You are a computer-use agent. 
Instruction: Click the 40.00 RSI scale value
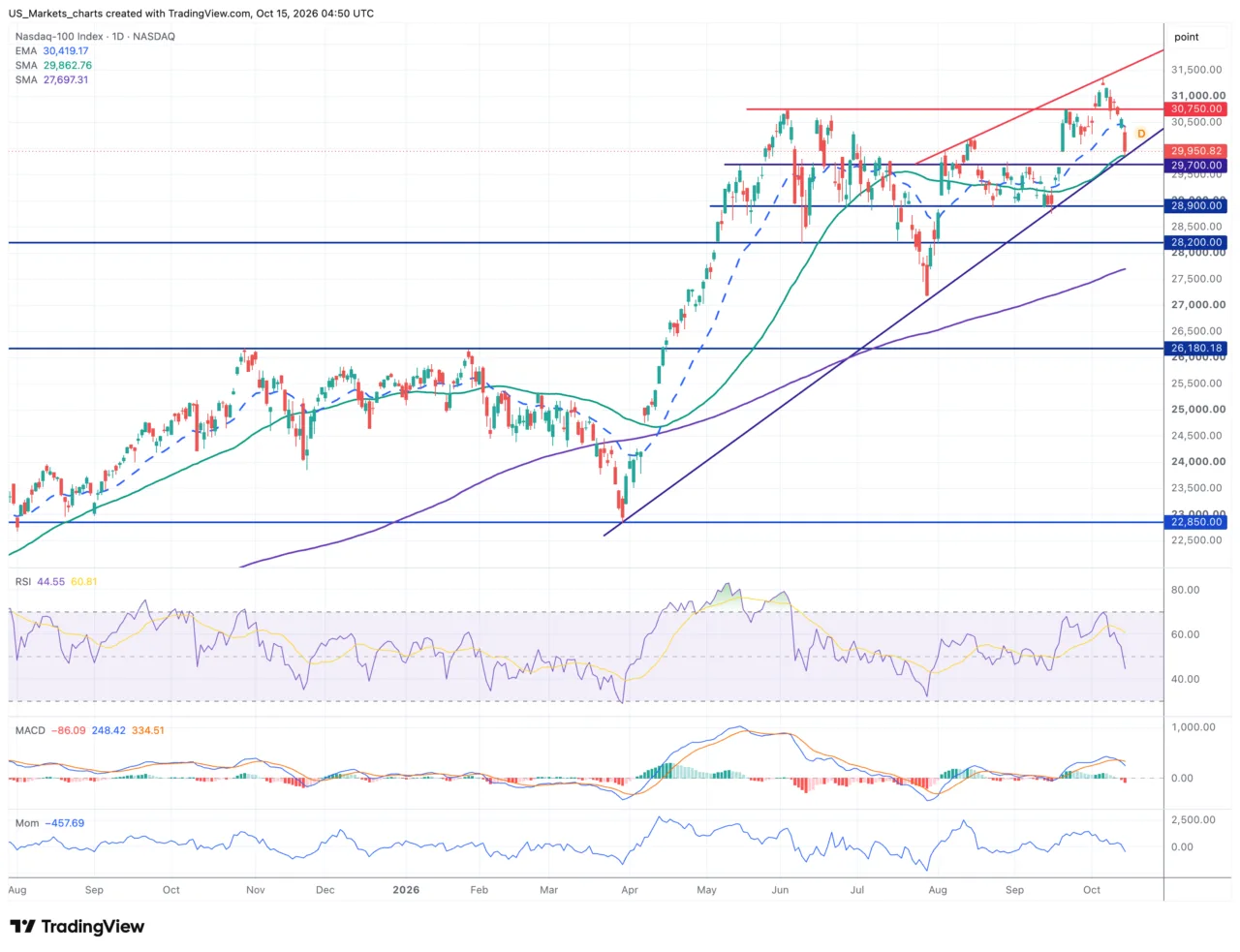[x=1186, y=679]
